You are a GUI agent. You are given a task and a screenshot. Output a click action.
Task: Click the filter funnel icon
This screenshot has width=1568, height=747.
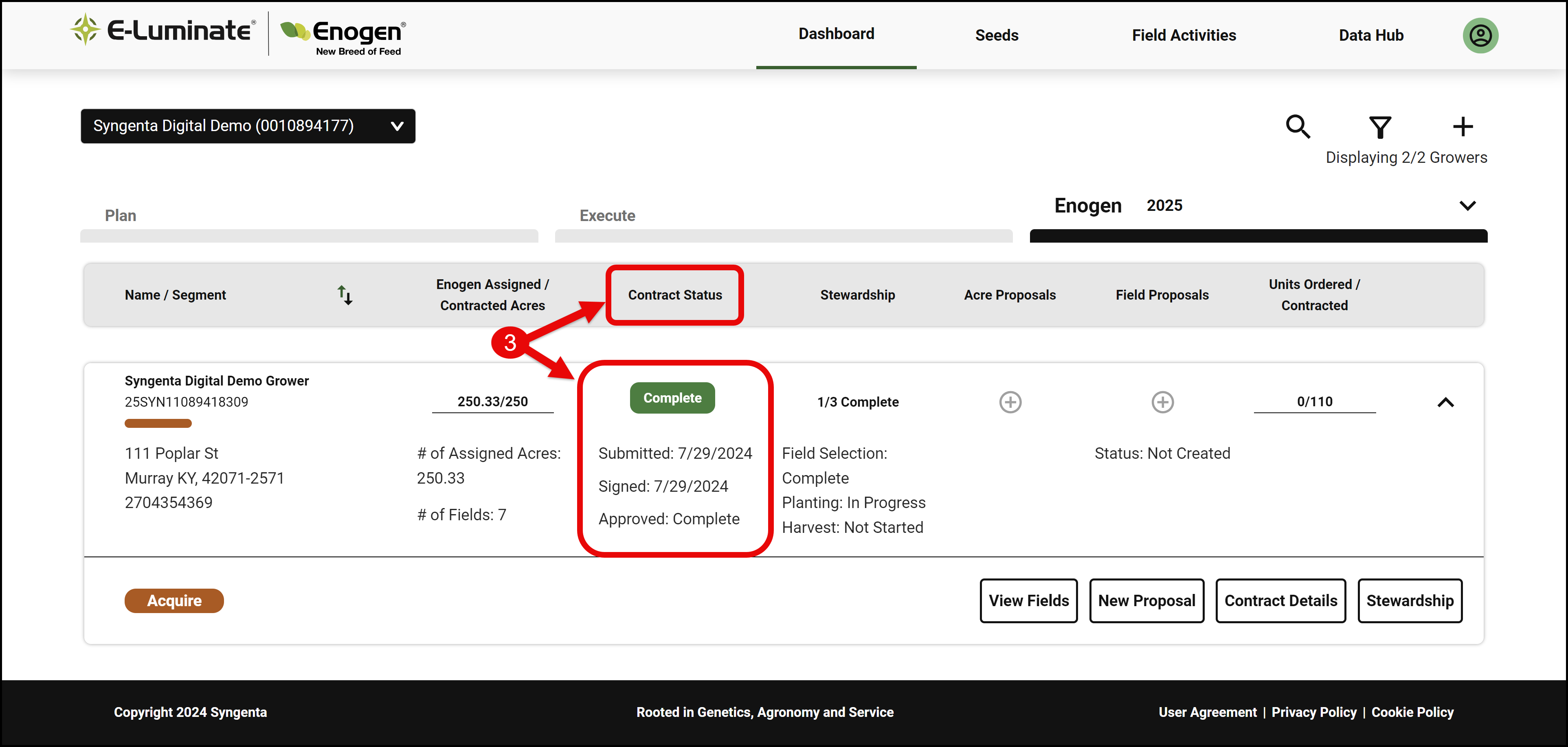point(1380,127)
